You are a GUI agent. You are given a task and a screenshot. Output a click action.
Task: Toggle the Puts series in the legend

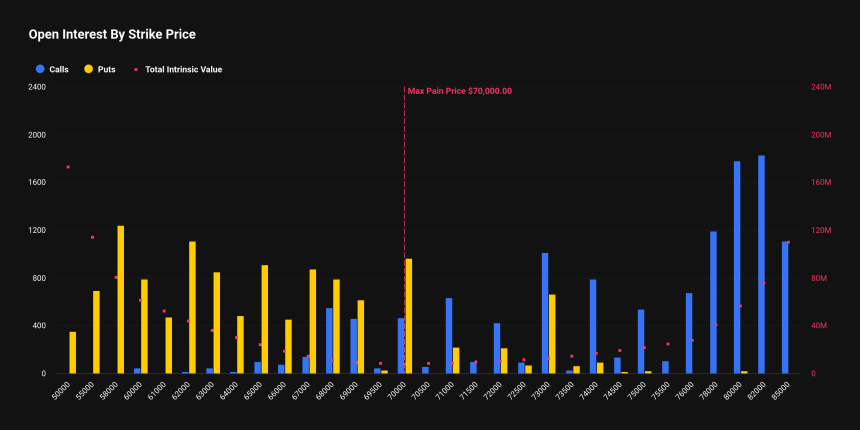click(x=106, y=69)
